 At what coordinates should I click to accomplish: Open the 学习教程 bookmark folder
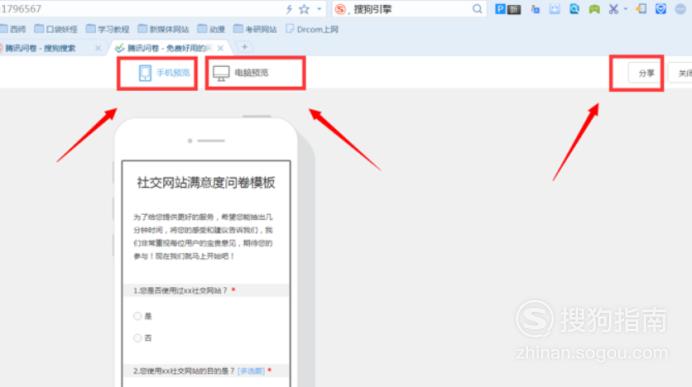tap(108, 29)
